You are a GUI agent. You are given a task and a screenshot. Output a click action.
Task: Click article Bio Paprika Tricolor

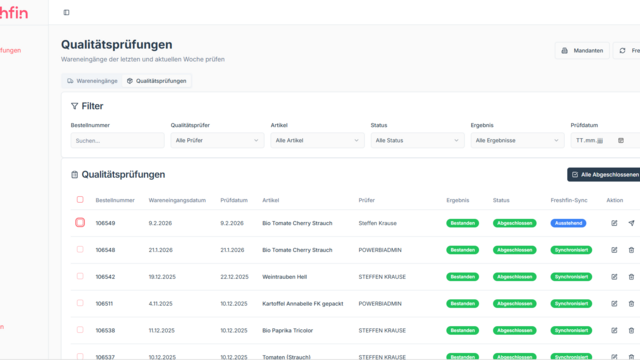tap(288, 331)
